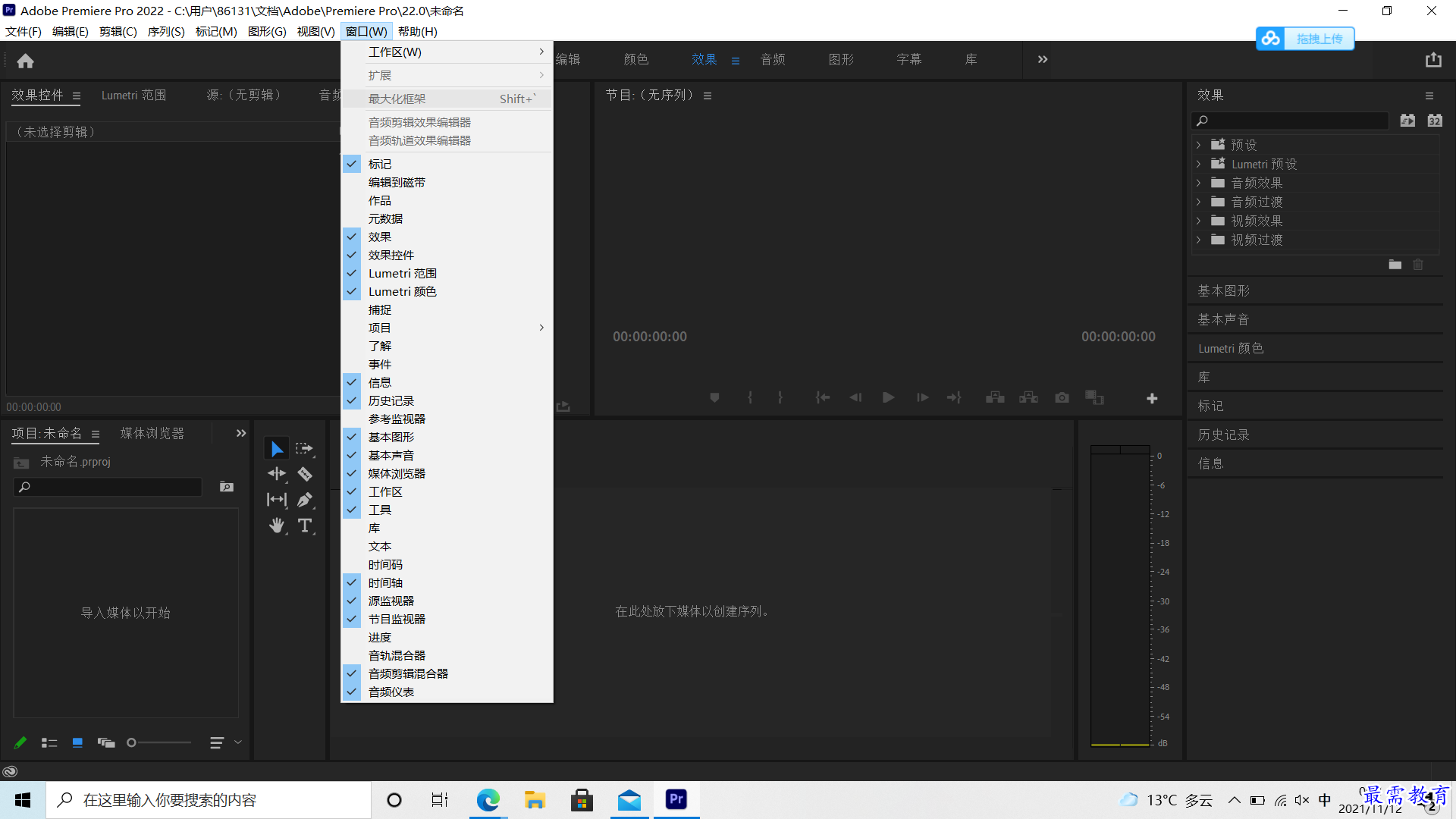Switch to the 媒体浏览器 tab
The width and height of the screenshot is (1456, 819).
tap(152, 433)
